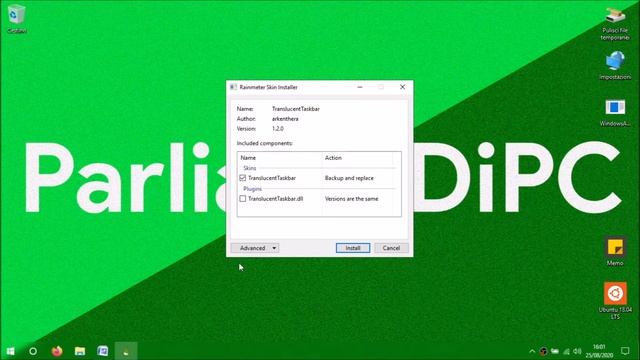Open the Recycle Bin desktop icon
640x360 pixels.
tap(16, 18)
